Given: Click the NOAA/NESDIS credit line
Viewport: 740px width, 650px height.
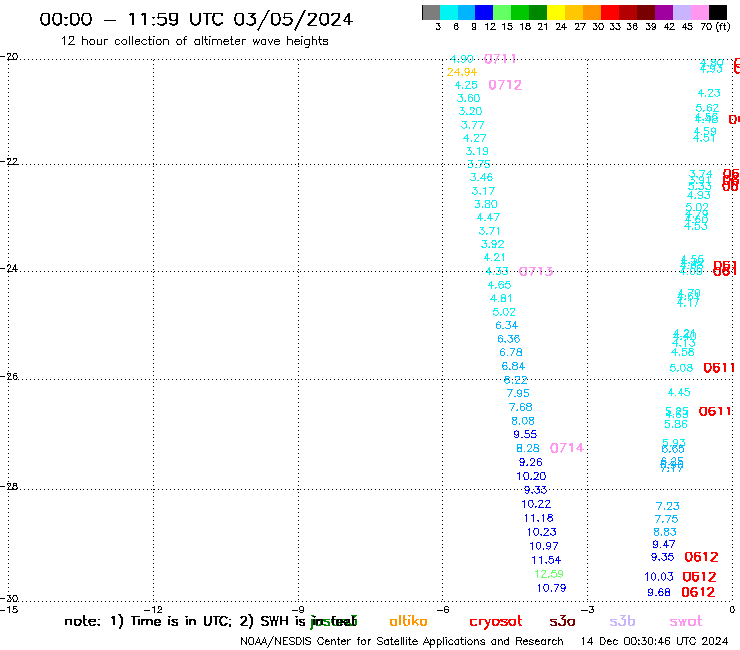Looking at the screenshot, I should [x=402, y=642].
